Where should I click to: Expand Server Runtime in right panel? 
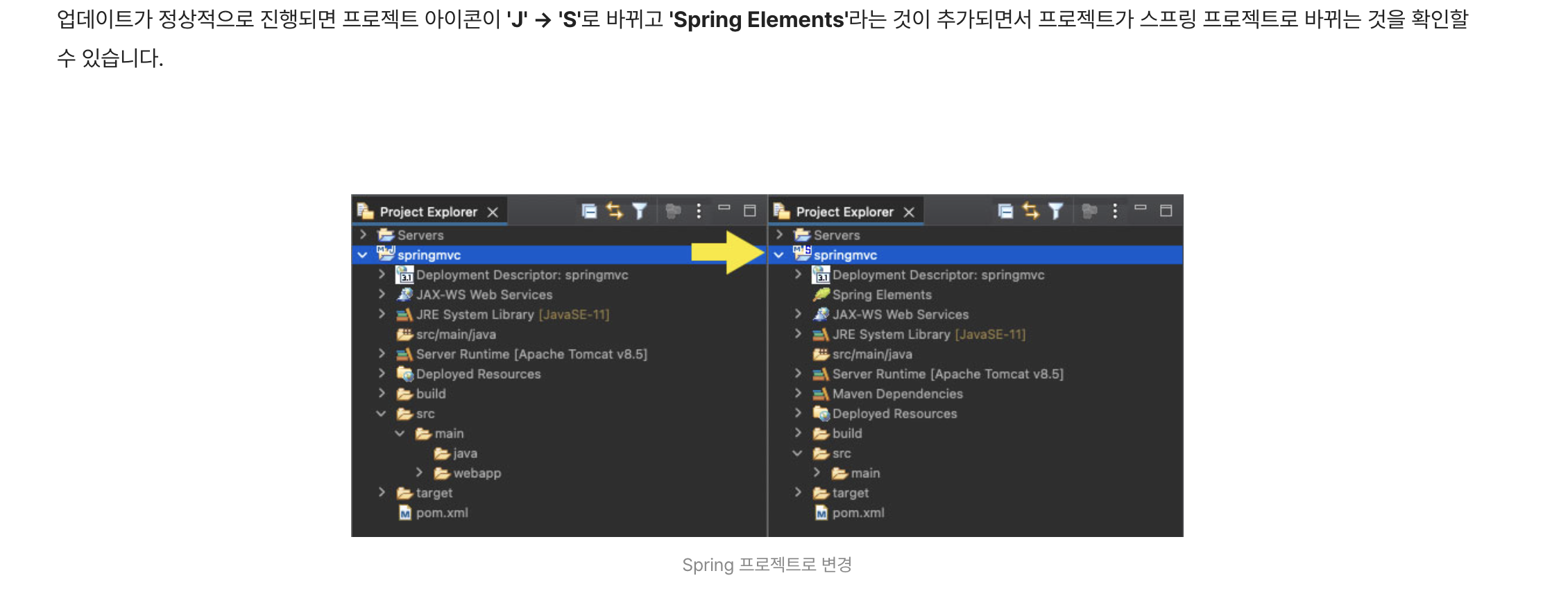pos(798,373)
